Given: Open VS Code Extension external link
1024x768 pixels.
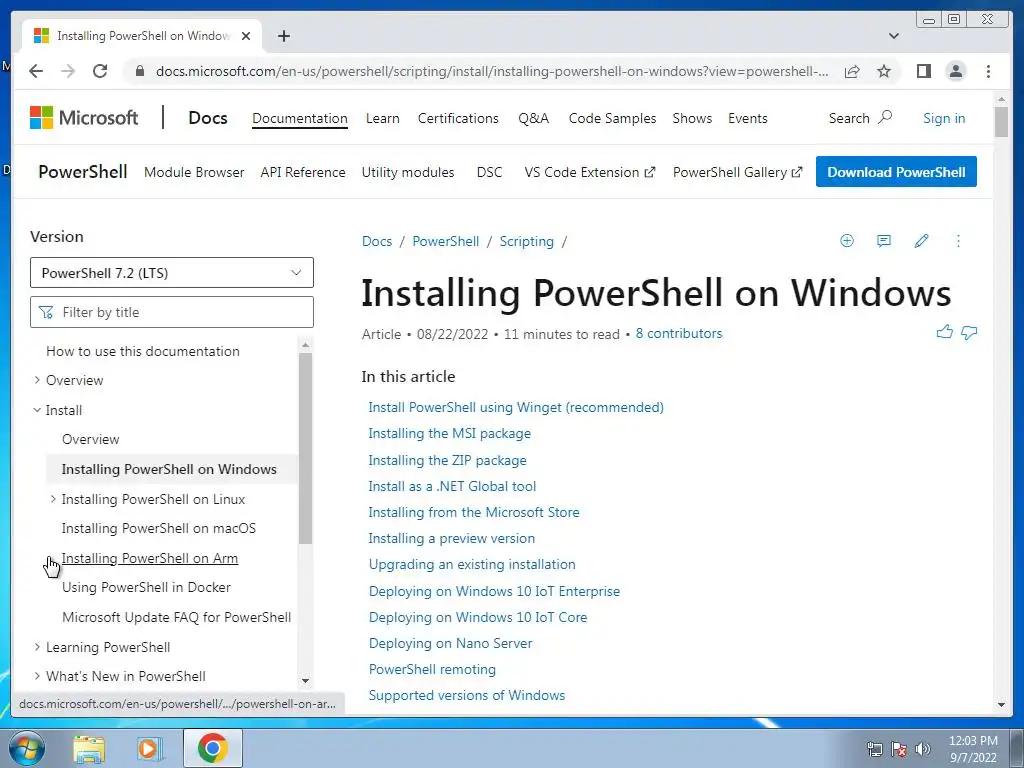Looking at the screenshot, I should click(x=589, y=172).
